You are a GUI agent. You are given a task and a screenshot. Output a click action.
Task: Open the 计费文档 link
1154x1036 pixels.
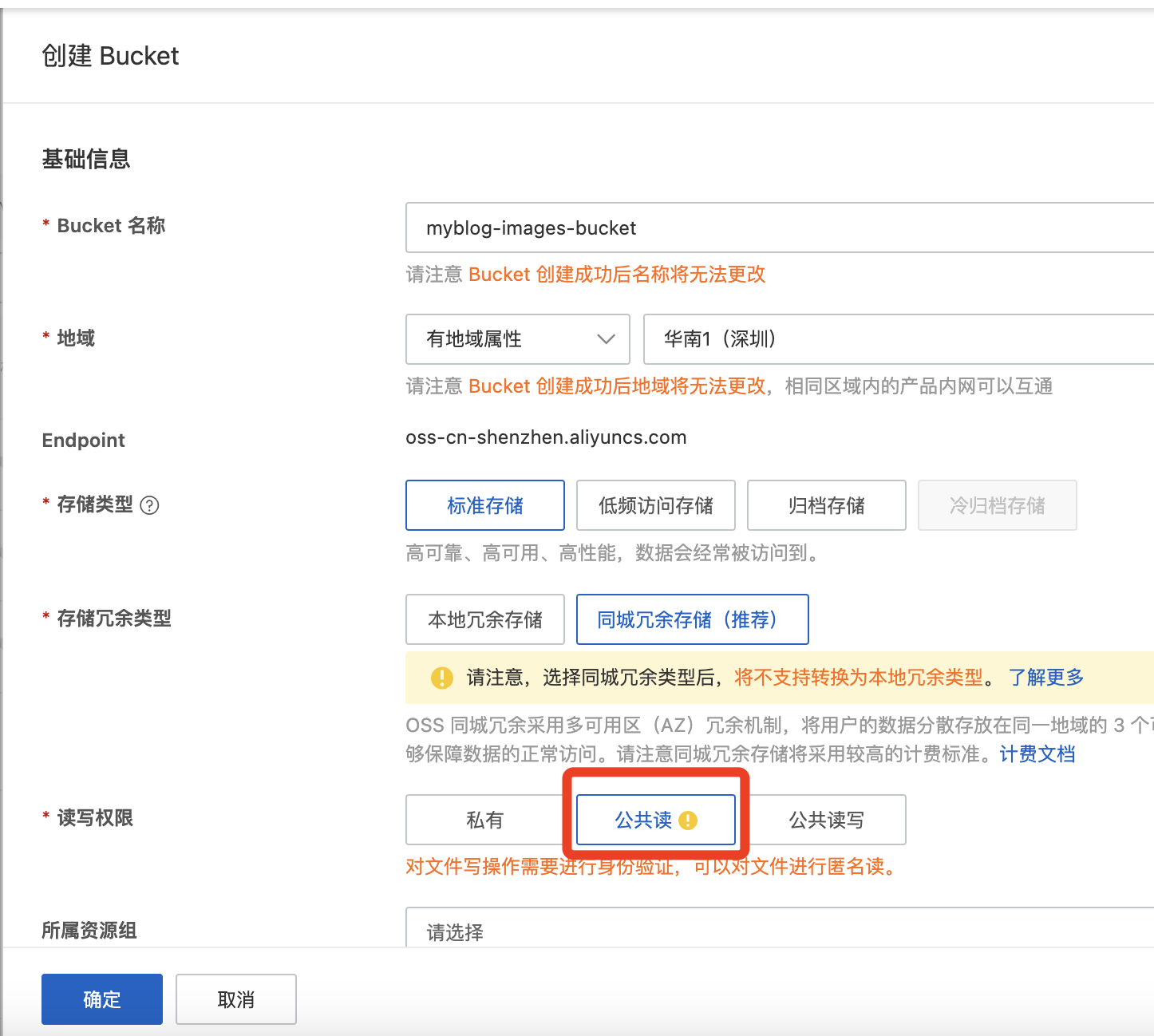point(1037,753)
